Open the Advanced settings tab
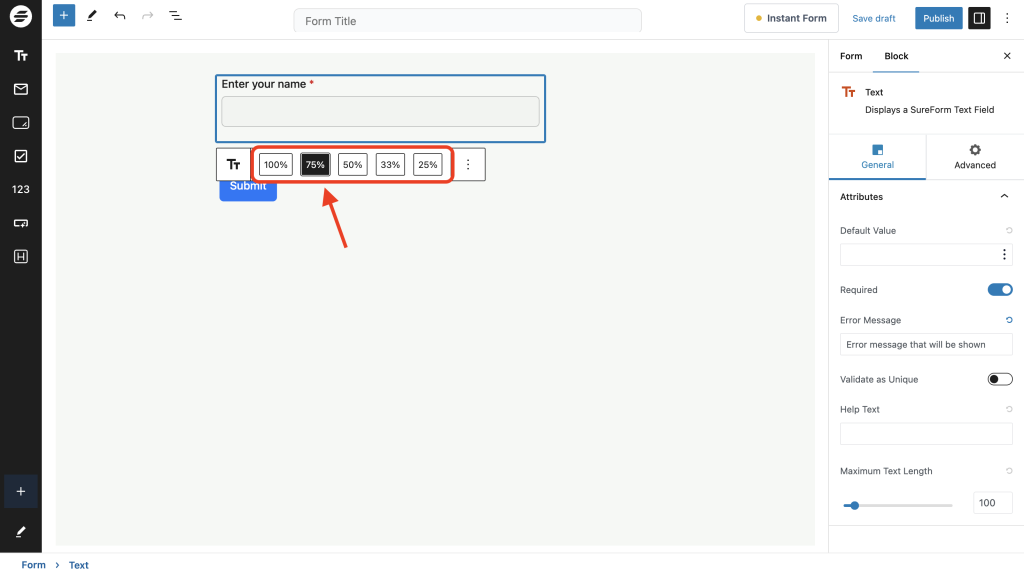Image resolution: width=1024 pixels, height=577 pixels. (974, 157)
